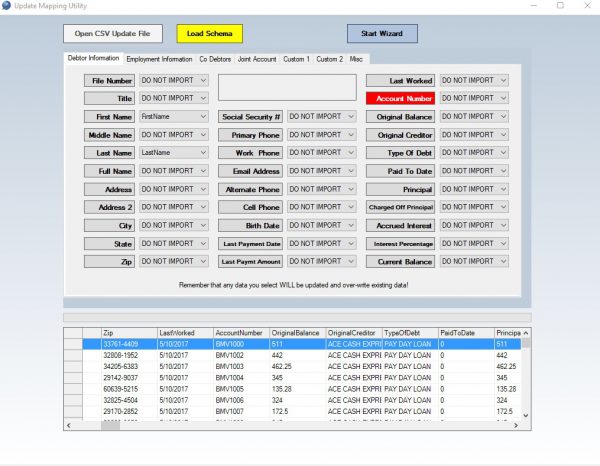This screenshot has height=466, width=600.
Task: Click the grid's horizontal scrollbar right arrow
Action: (516, 425)
